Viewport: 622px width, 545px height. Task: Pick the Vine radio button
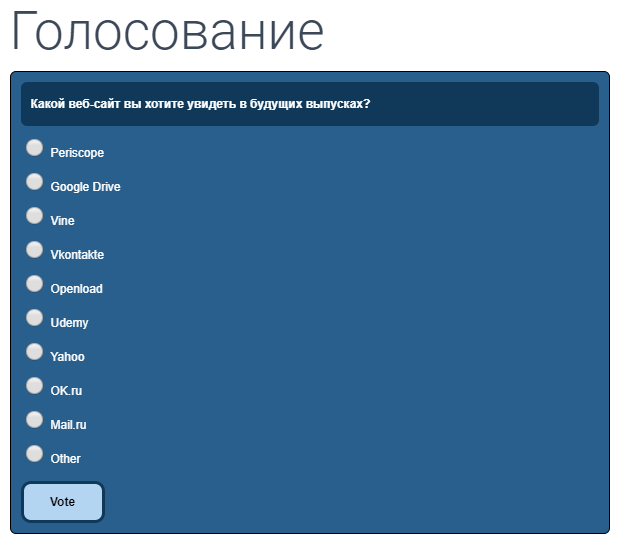pyautogui.click(x=35, y=216)
